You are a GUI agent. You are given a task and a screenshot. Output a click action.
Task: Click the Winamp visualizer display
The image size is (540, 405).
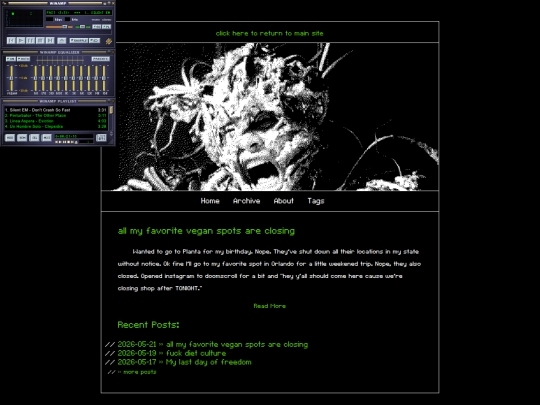pyautogui.click(x=24, y=18)
